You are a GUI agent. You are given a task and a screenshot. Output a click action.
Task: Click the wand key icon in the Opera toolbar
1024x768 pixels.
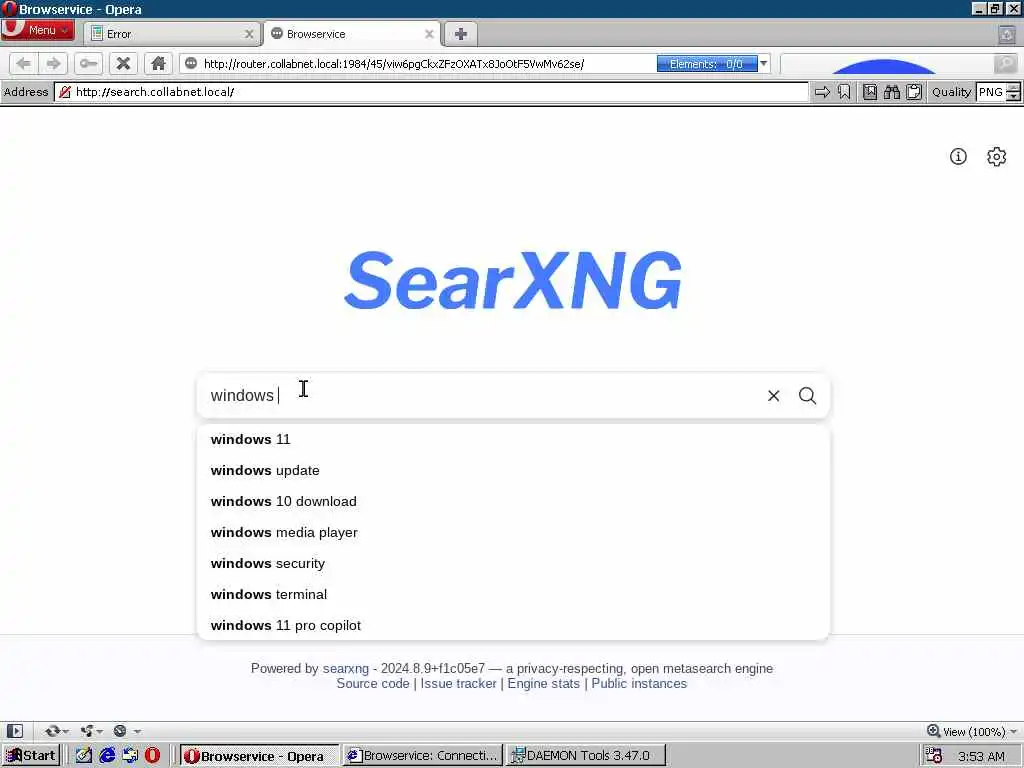tap(88, 63)
